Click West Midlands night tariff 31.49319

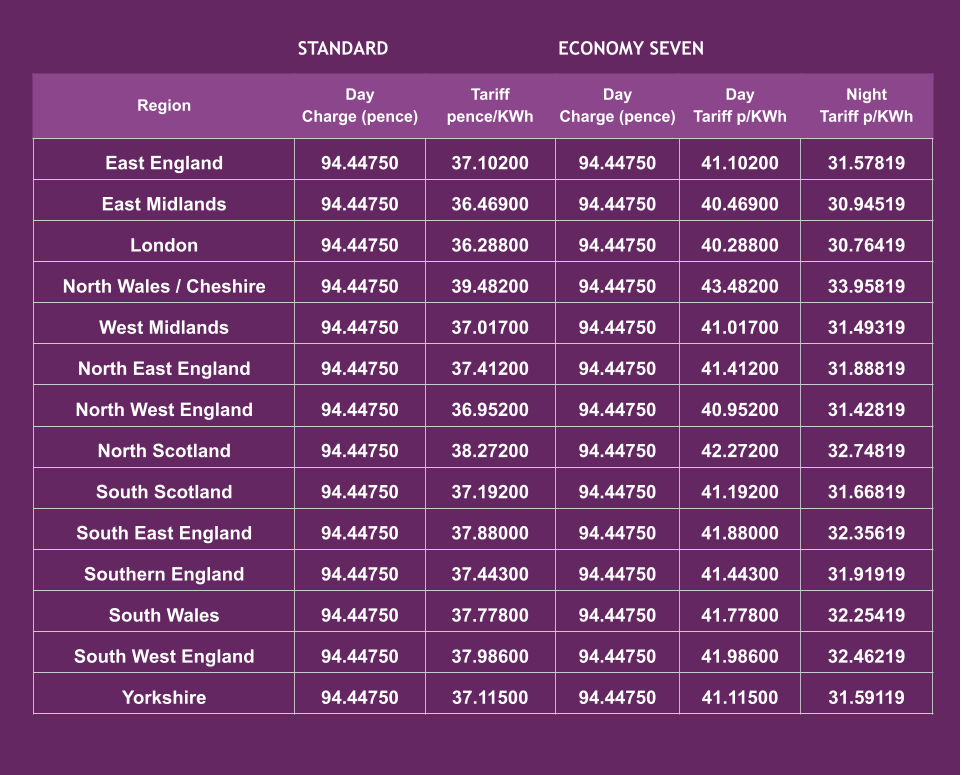[x=866, y=327]
